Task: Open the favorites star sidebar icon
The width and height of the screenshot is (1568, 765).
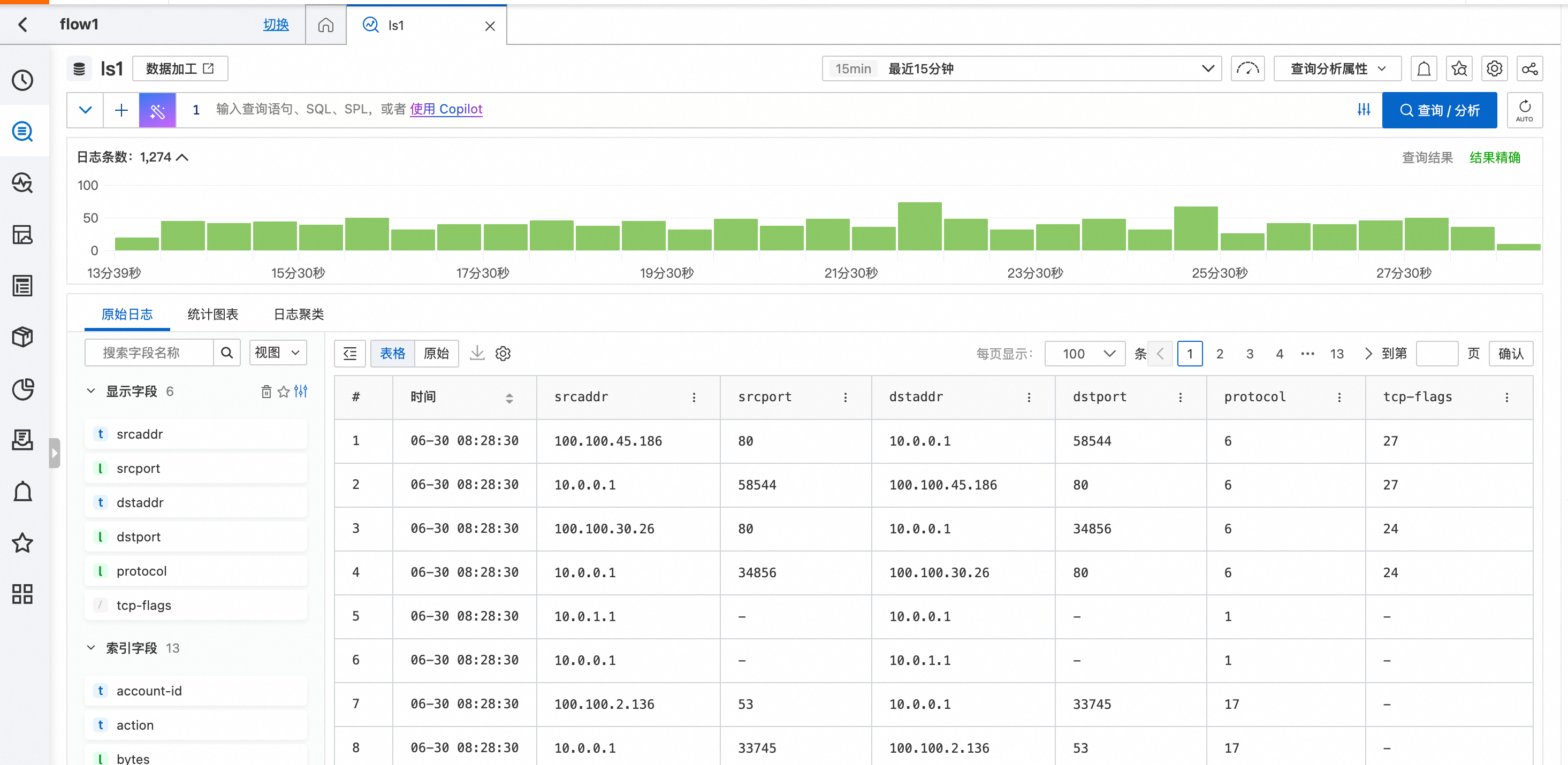Action: pyautogui.click(x=23, y=542)
